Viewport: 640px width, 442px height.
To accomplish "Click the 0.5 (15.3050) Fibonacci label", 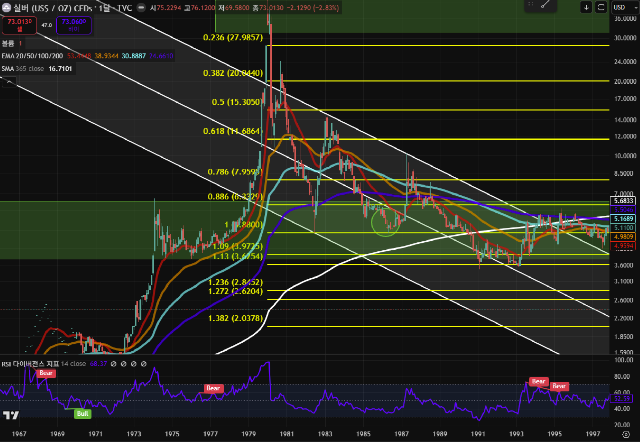I will click(x=236, y=102).
